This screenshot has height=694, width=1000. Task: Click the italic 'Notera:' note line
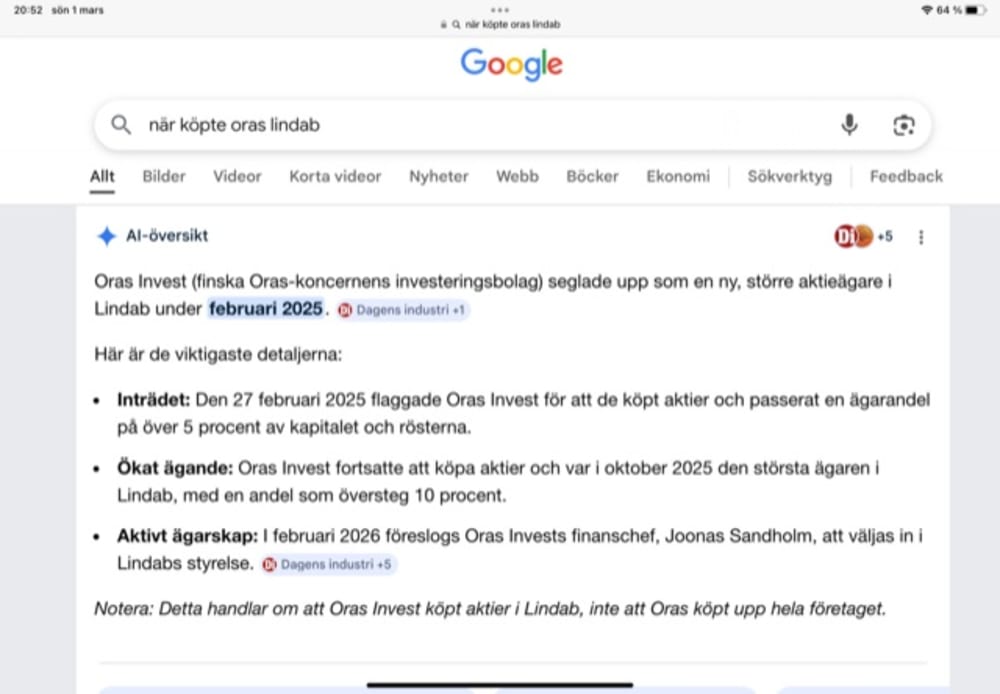click(x=490, y=609)
